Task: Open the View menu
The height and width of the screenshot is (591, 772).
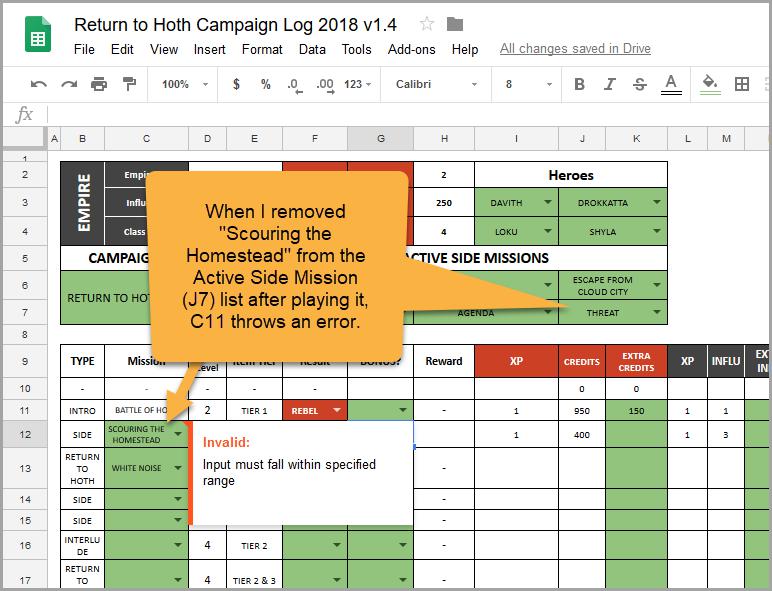Action: (164, 49)
